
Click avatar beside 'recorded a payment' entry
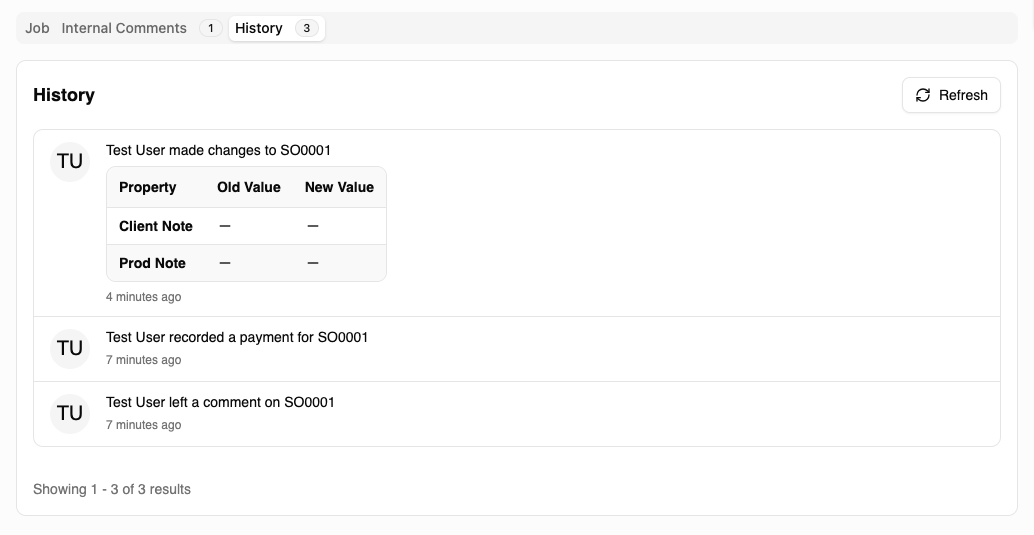(x=70, y=348)
